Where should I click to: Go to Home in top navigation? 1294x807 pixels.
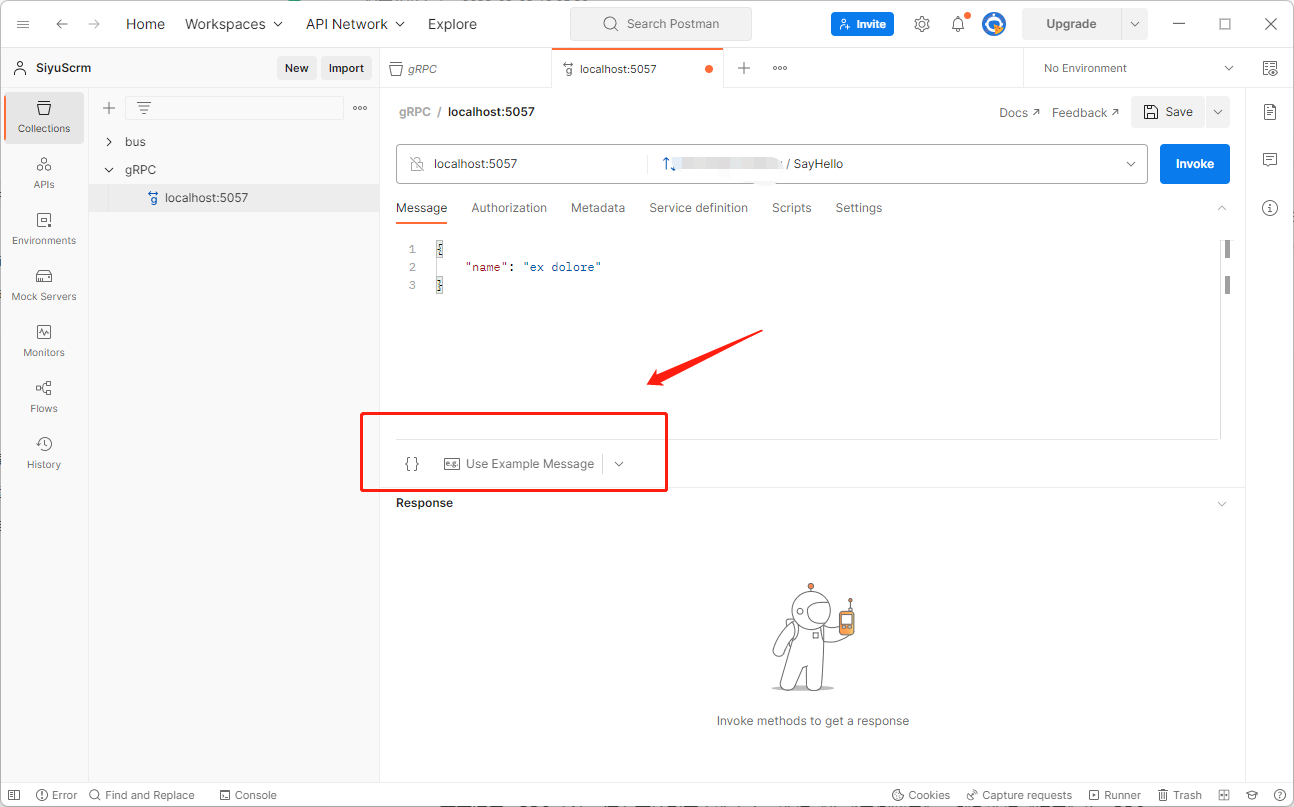click(145, 24)
